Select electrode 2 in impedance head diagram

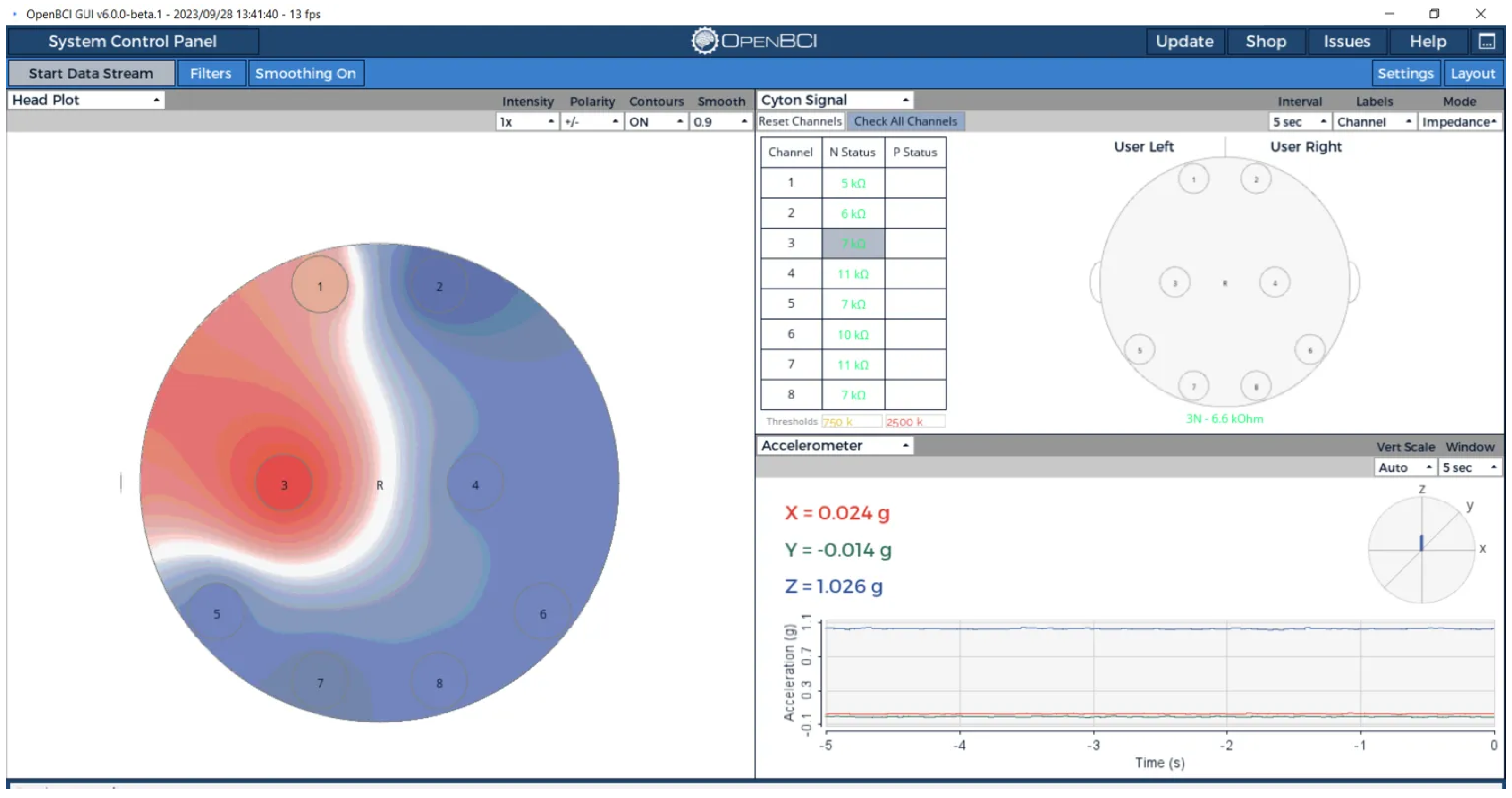click(1256, 179)
